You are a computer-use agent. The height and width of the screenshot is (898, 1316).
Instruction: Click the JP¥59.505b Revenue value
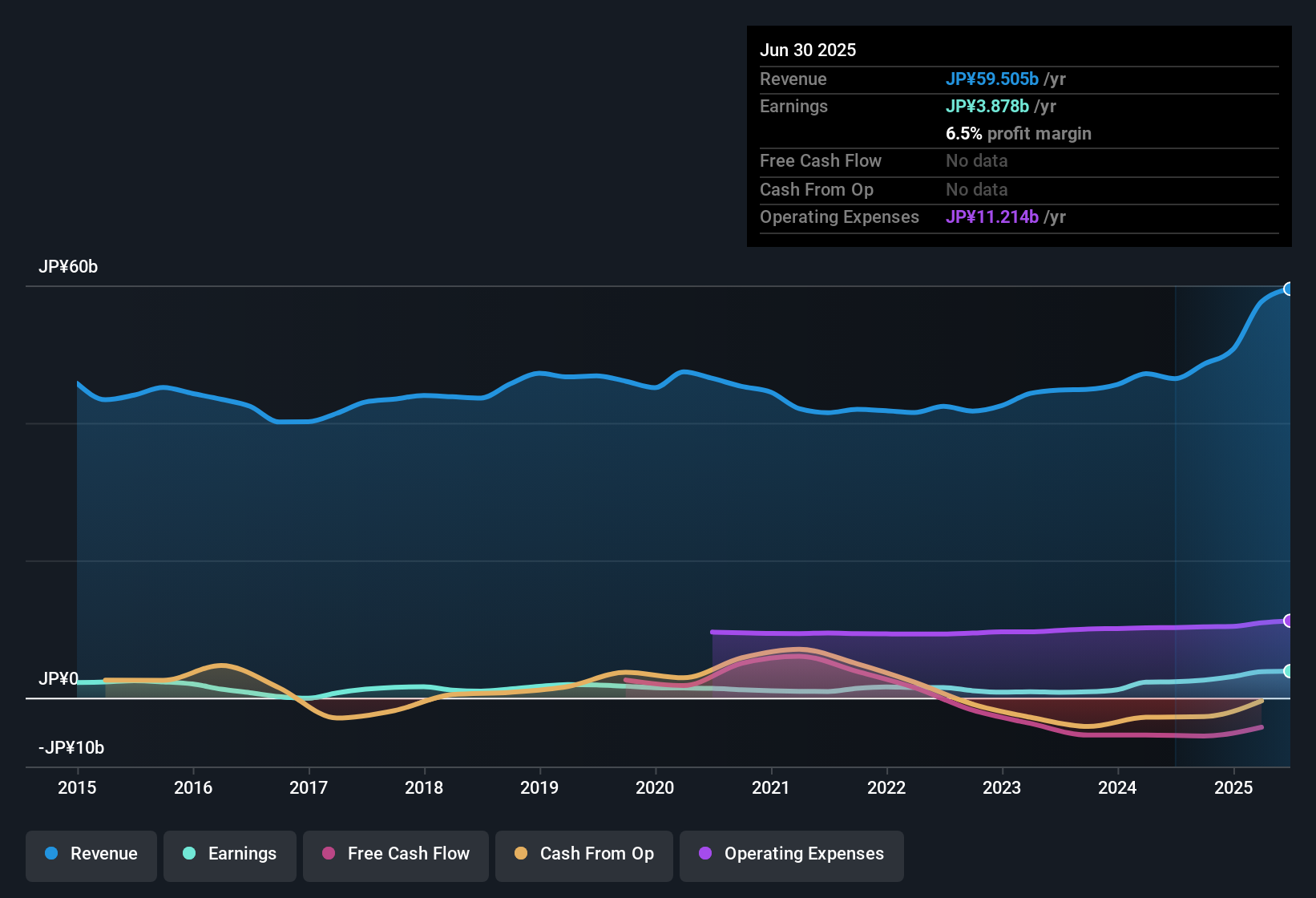pyautogui.click(x=993, y=79)
